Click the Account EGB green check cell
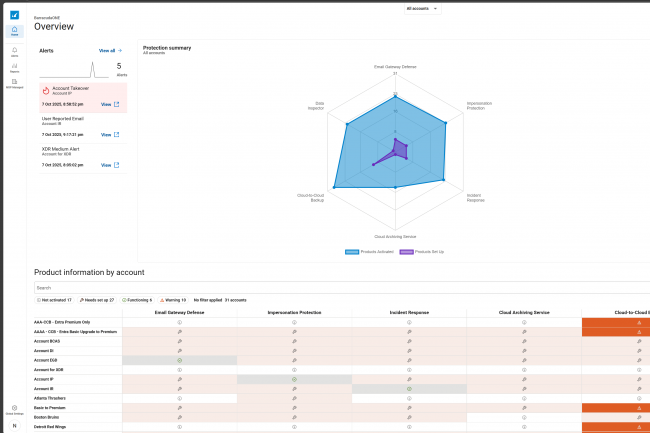Viewport: 650px width, 433px height. [x=179, y=360]
